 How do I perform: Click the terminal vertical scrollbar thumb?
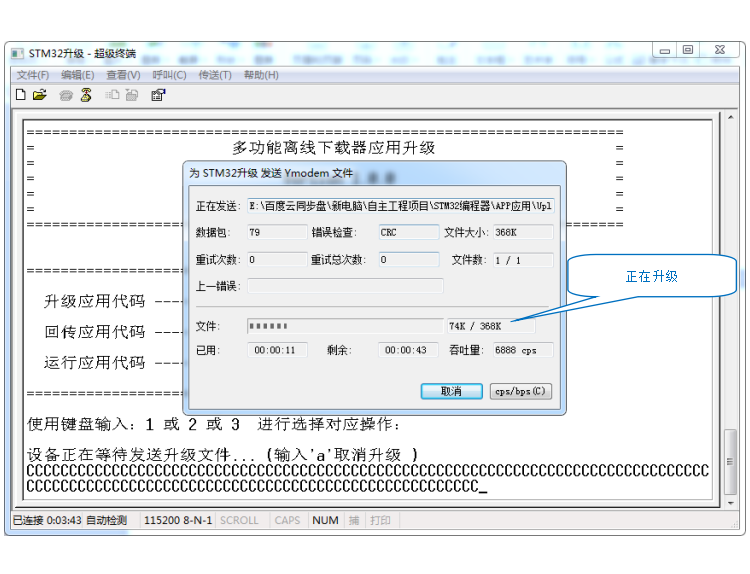coord(730,462)
